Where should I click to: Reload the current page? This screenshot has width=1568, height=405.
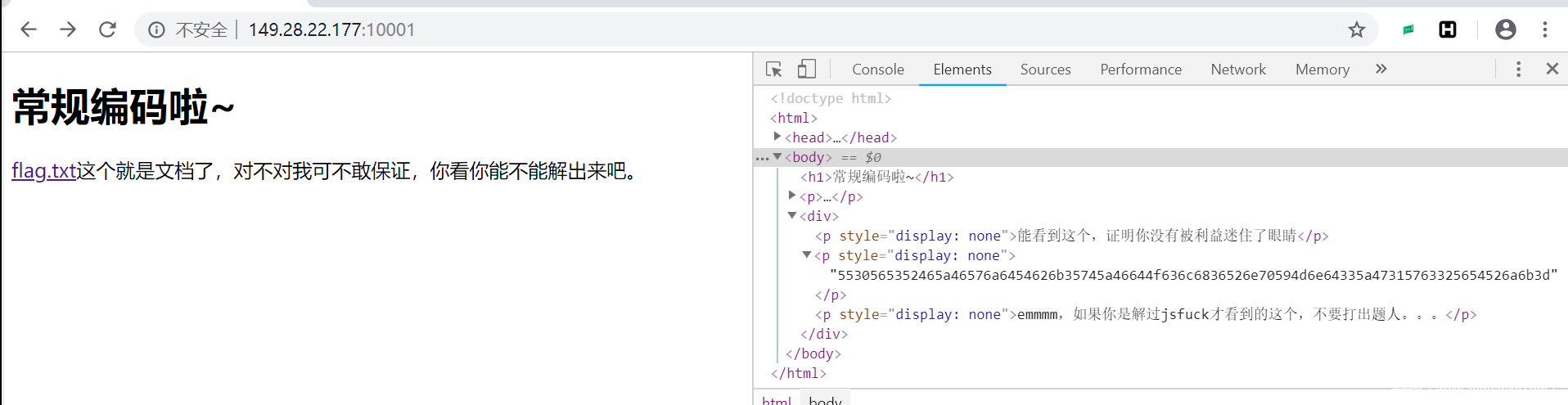click(107, 29)
